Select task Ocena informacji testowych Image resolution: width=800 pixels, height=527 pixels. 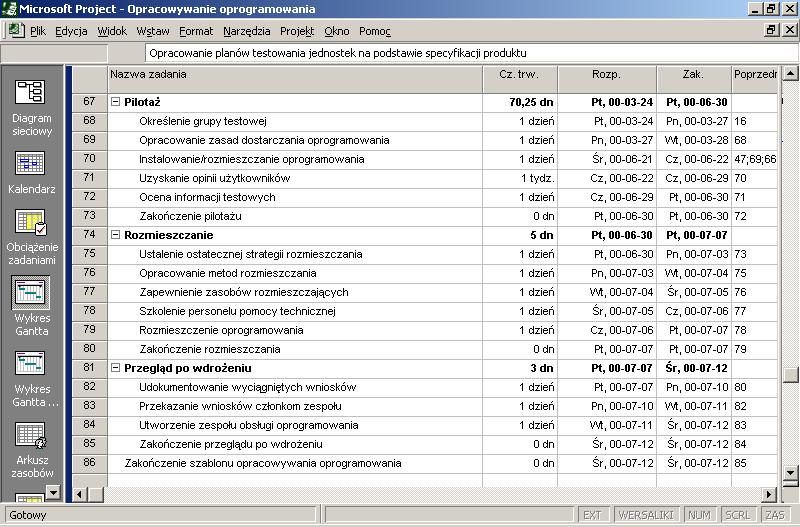point(207,197)
